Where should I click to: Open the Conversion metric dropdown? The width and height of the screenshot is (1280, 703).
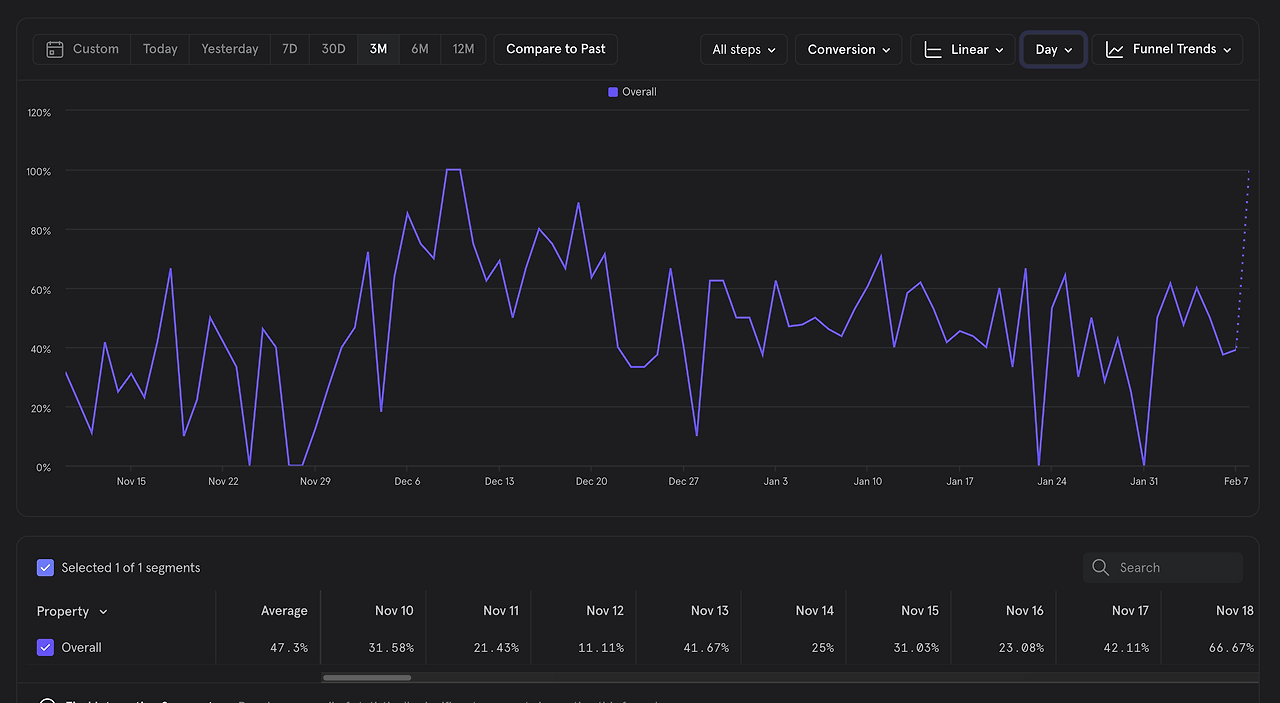(x=848, y=49)
